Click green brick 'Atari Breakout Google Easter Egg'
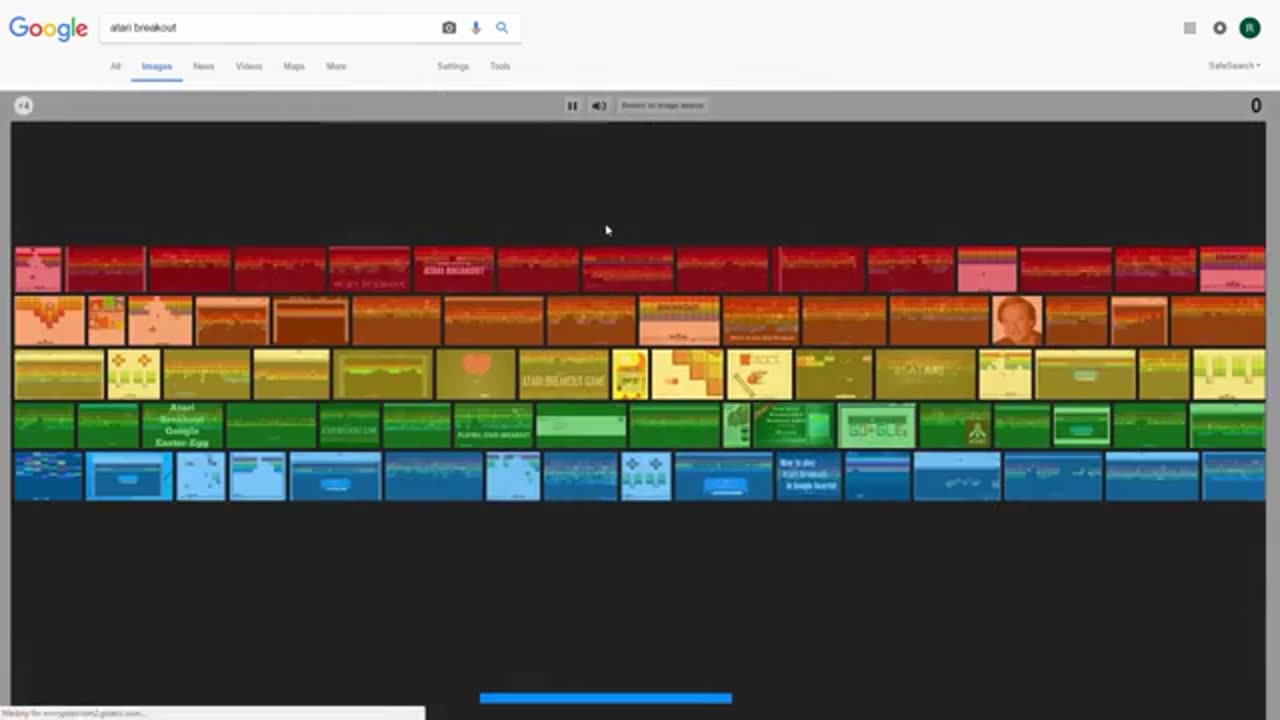 click(x=183, y=425)
